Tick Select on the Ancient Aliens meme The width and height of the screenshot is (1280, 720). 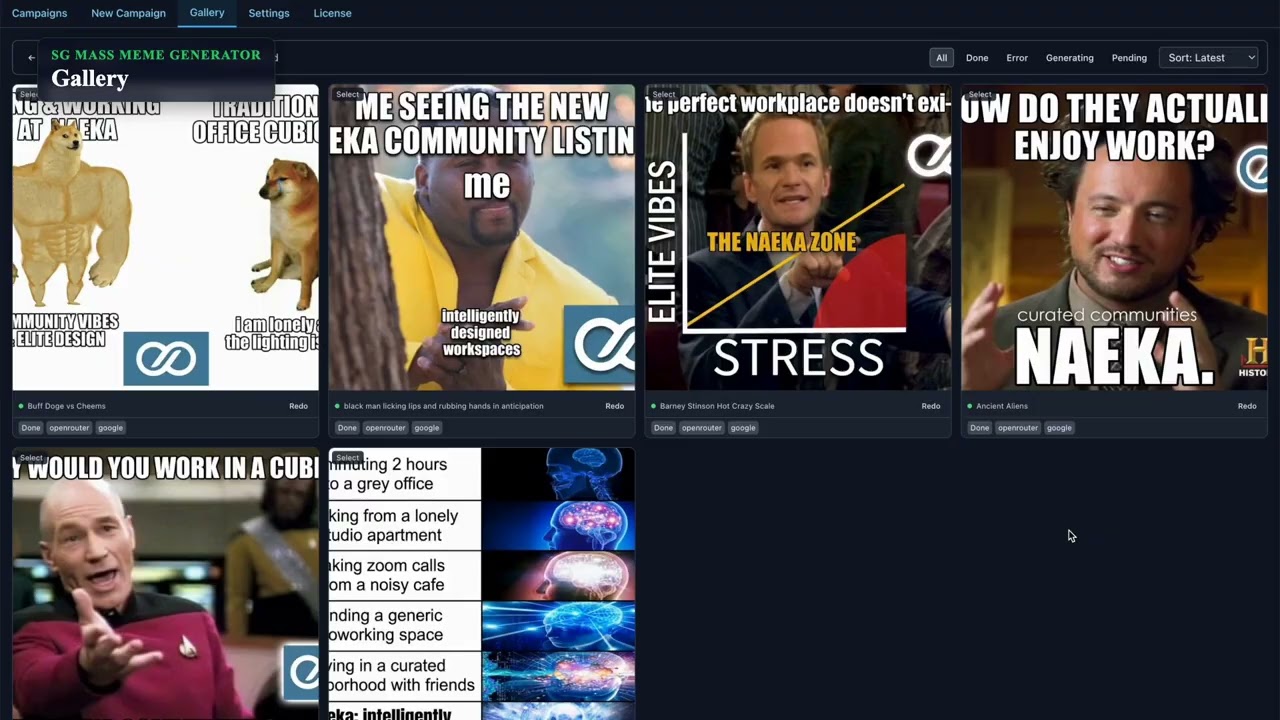coord(980,95)
